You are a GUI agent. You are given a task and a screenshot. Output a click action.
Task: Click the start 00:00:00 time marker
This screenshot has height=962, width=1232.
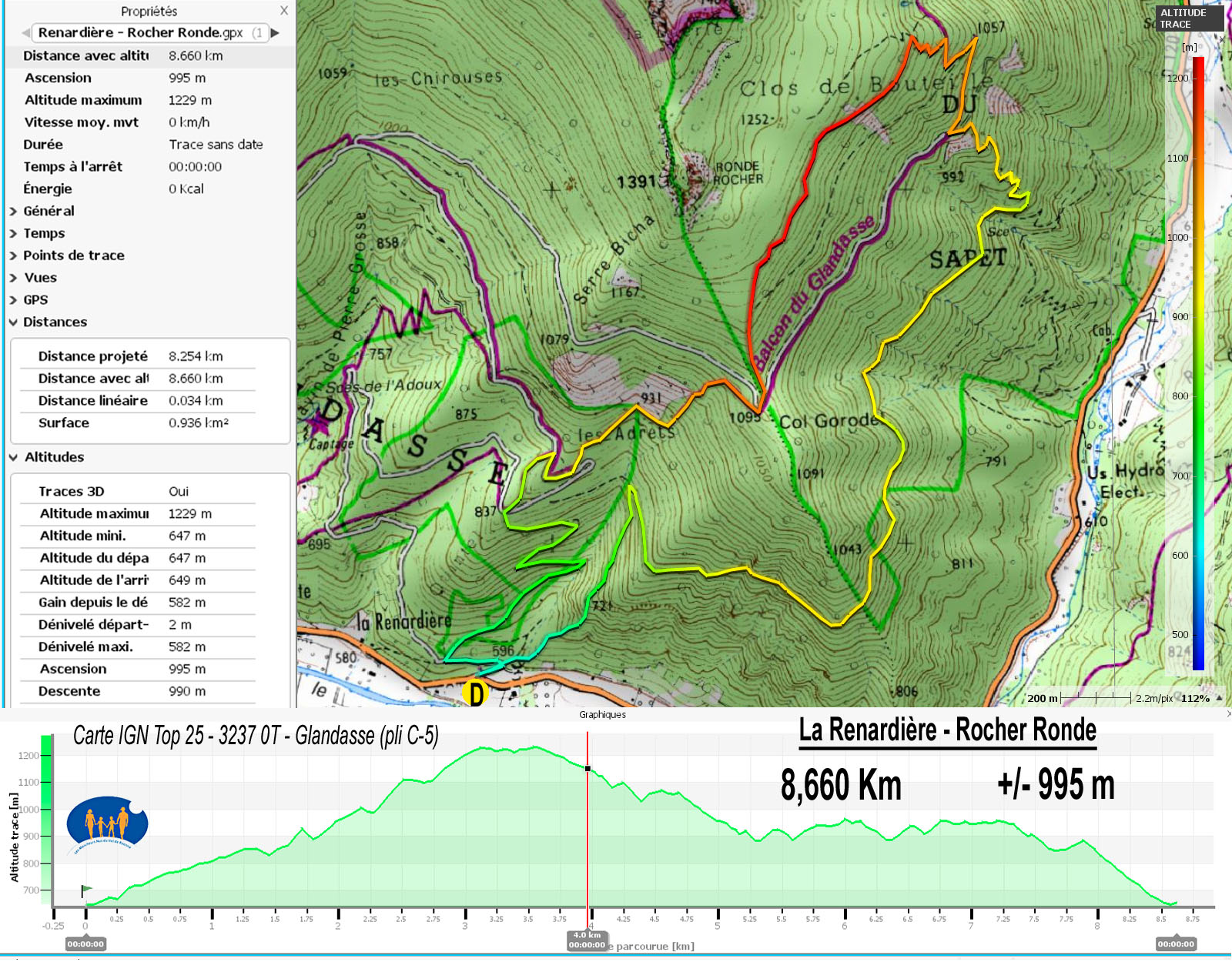[85, 944]
